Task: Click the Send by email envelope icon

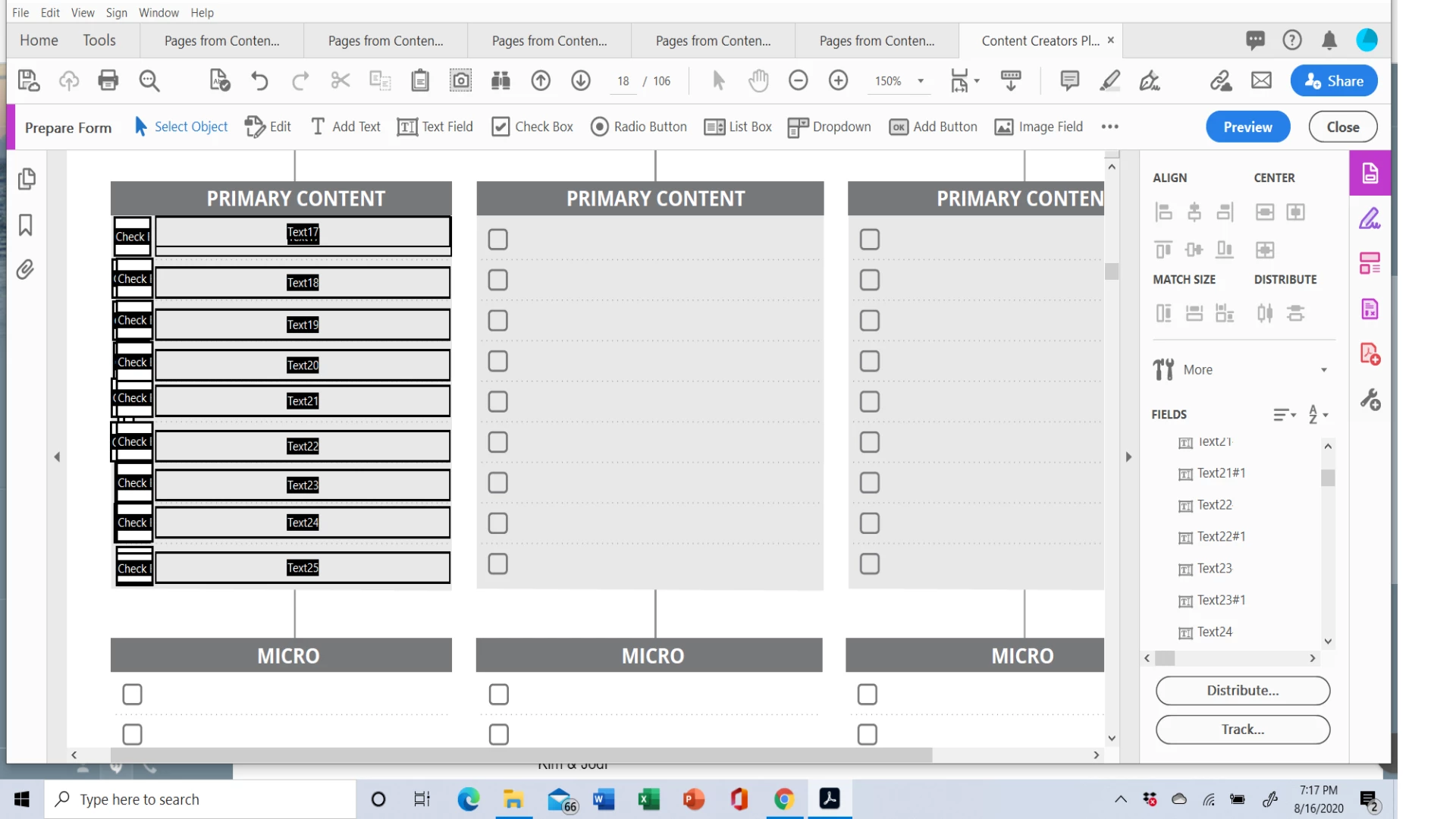Action: pos(1261,80)
